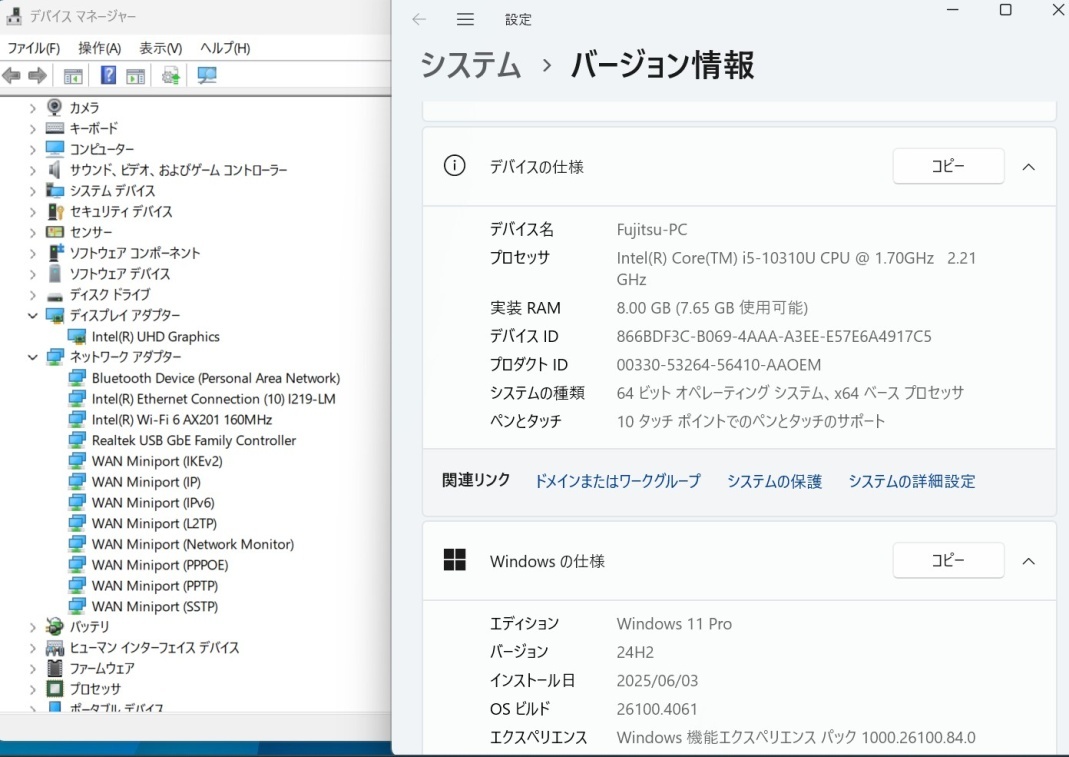Click the sound controller speaker icon
Screen dimensions: 1069x757
[55, 169]
